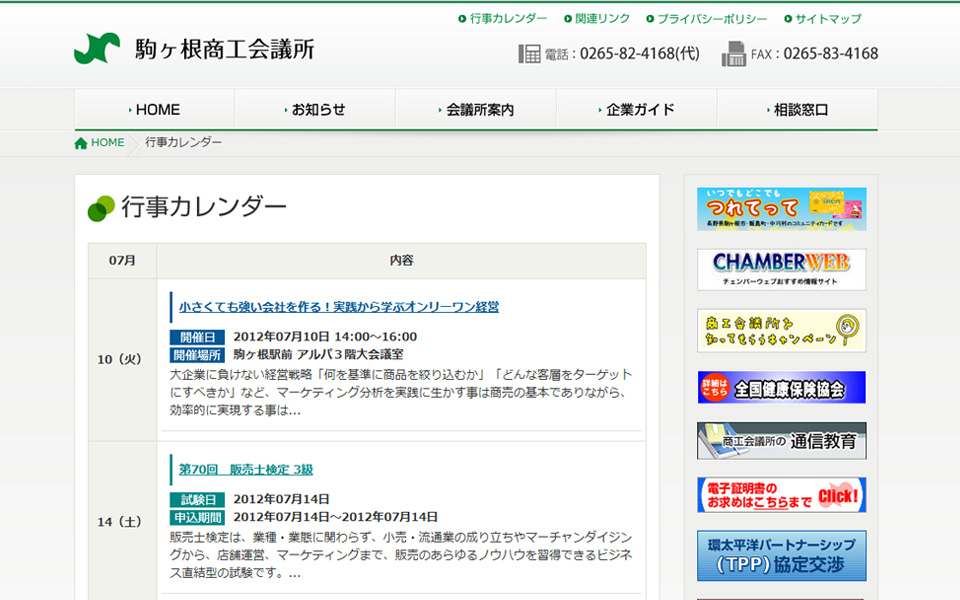Go to 会議所案内 navigation tab

[477, 110]
